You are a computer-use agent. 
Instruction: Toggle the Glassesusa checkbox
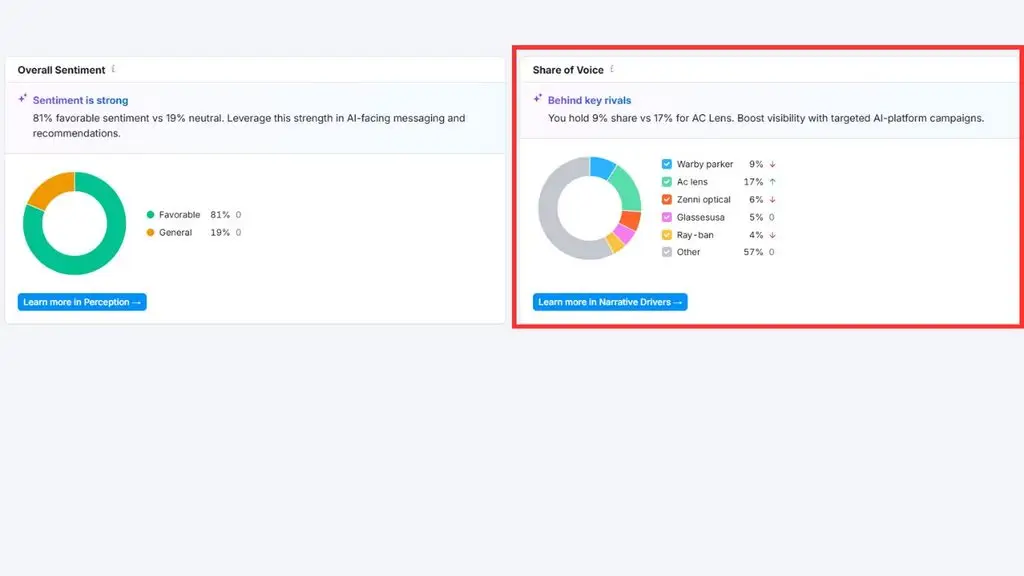click(x=666, y=217)
